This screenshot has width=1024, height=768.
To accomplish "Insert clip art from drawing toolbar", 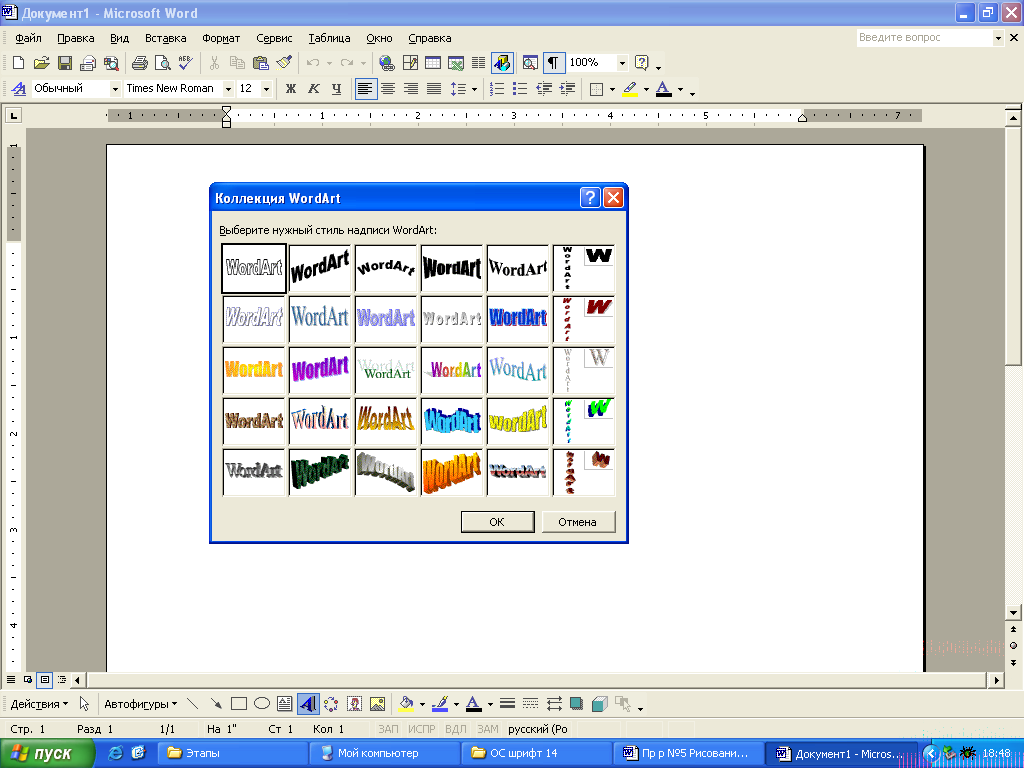I will pyautogui.click(x=355, y=703).
